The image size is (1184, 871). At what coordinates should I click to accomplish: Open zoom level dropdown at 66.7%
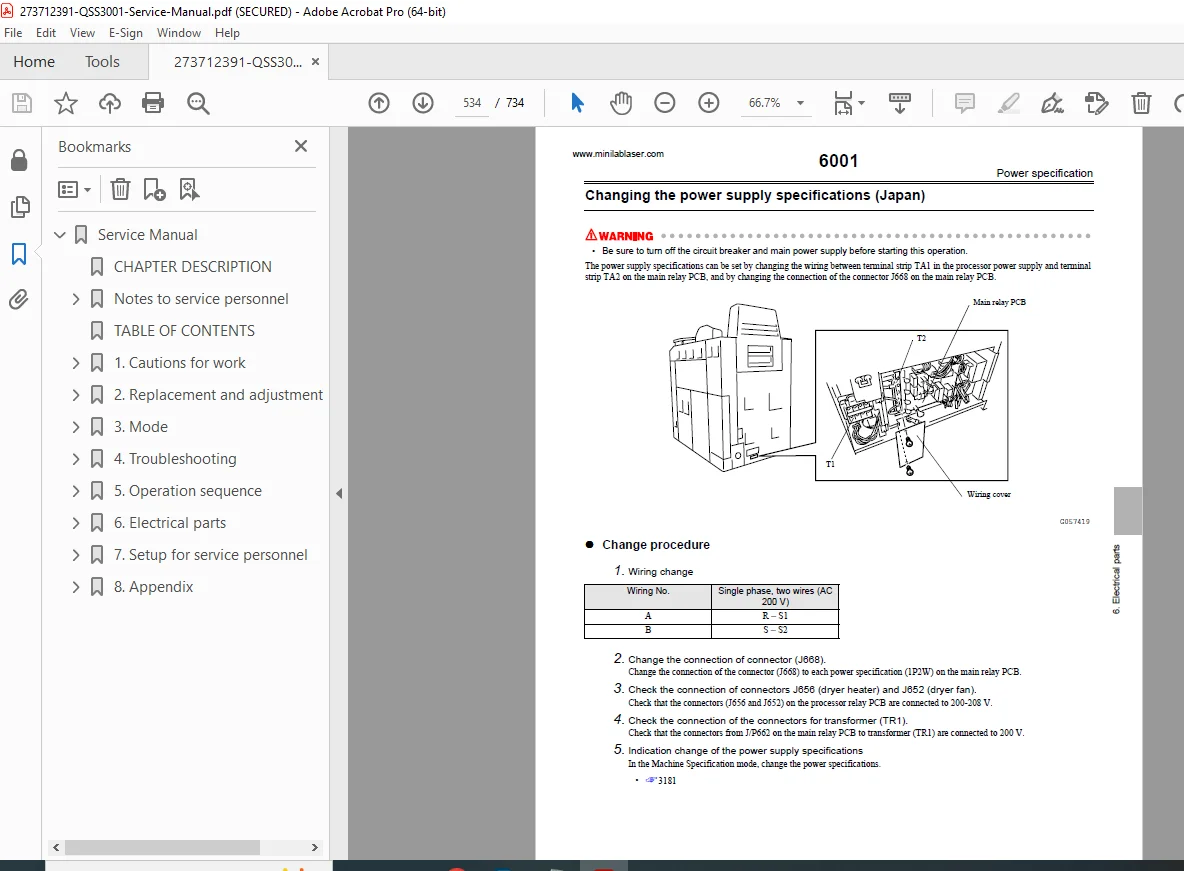[800, 103]
